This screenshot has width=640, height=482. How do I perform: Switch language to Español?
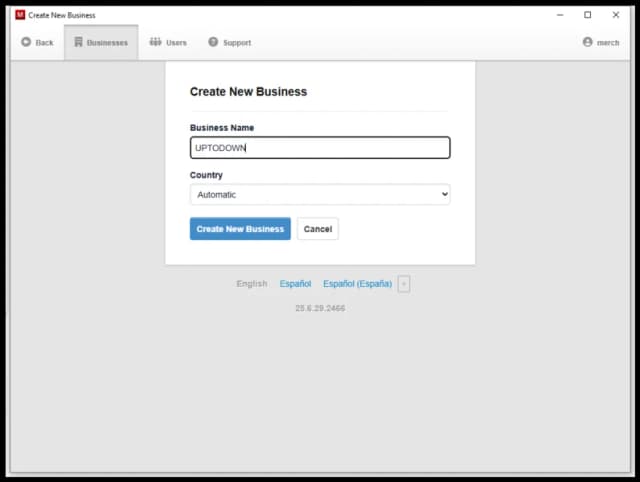point(295,284)
